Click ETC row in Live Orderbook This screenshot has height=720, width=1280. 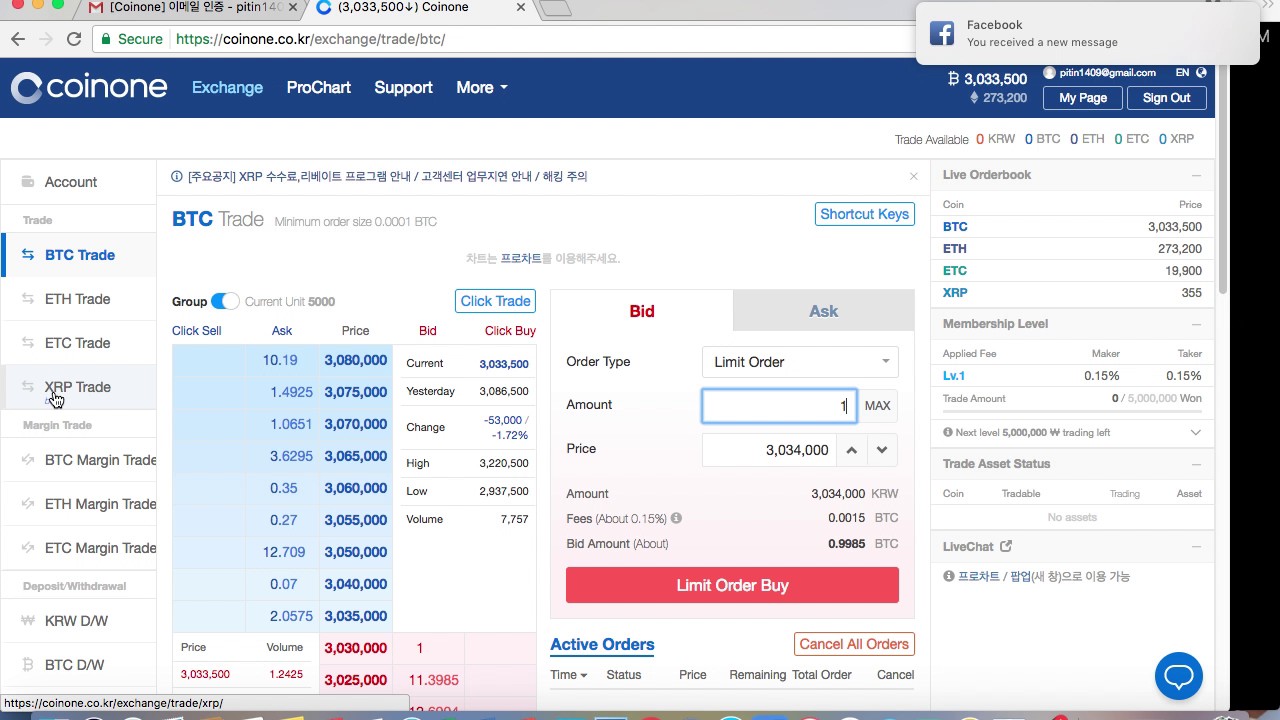[x=1072, y=271]
